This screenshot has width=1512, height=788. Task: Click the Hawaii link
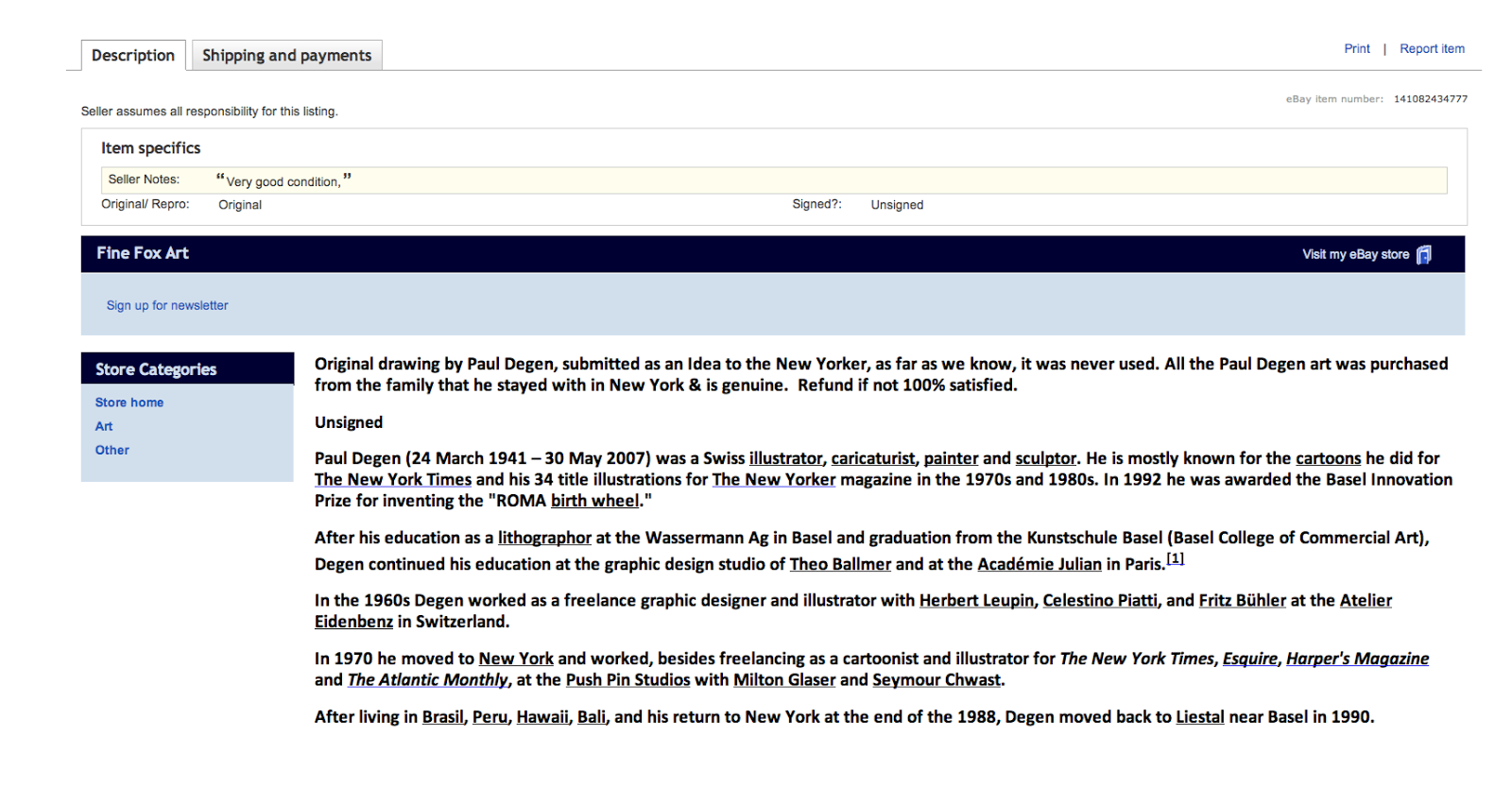tap(542, 717)
